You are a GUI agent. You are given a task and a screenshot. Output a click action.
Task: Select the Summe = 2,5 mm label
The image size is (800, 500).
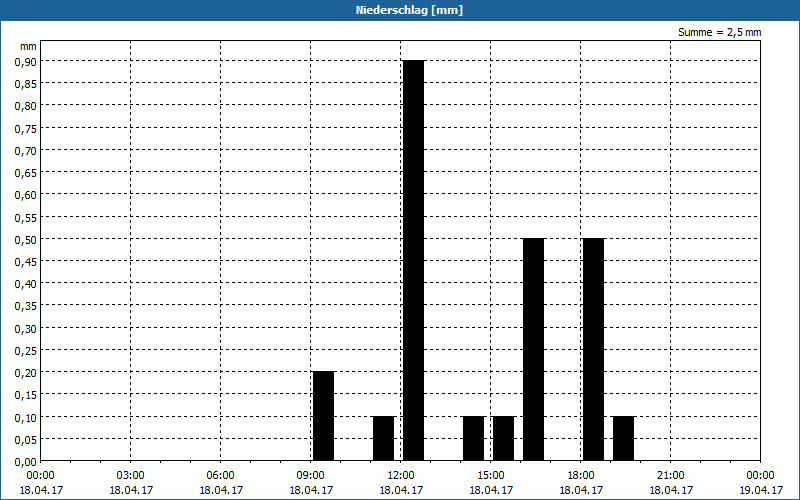tap(719, 32)
